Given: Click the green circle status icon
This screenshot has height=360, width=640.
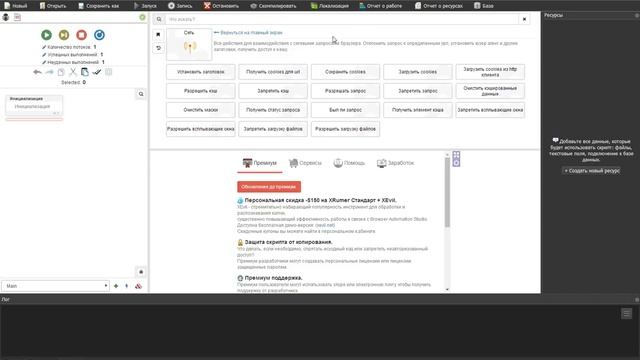Looking at the screenshot, I should (142, 17).
